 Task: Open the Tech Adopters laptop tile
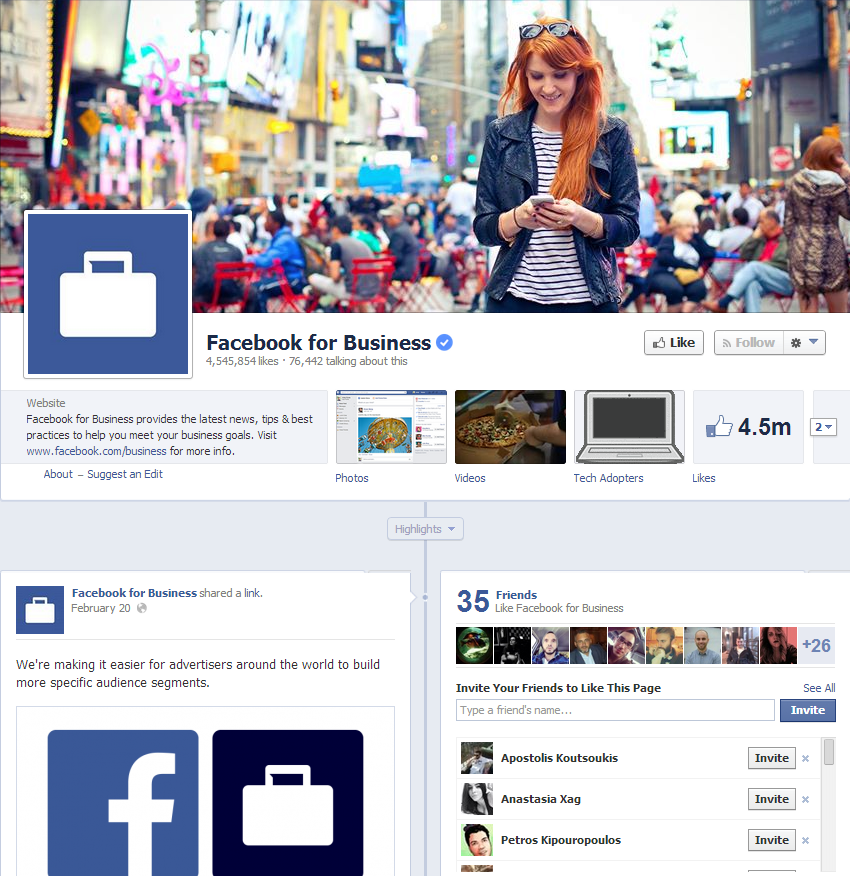tap(629, 427)
